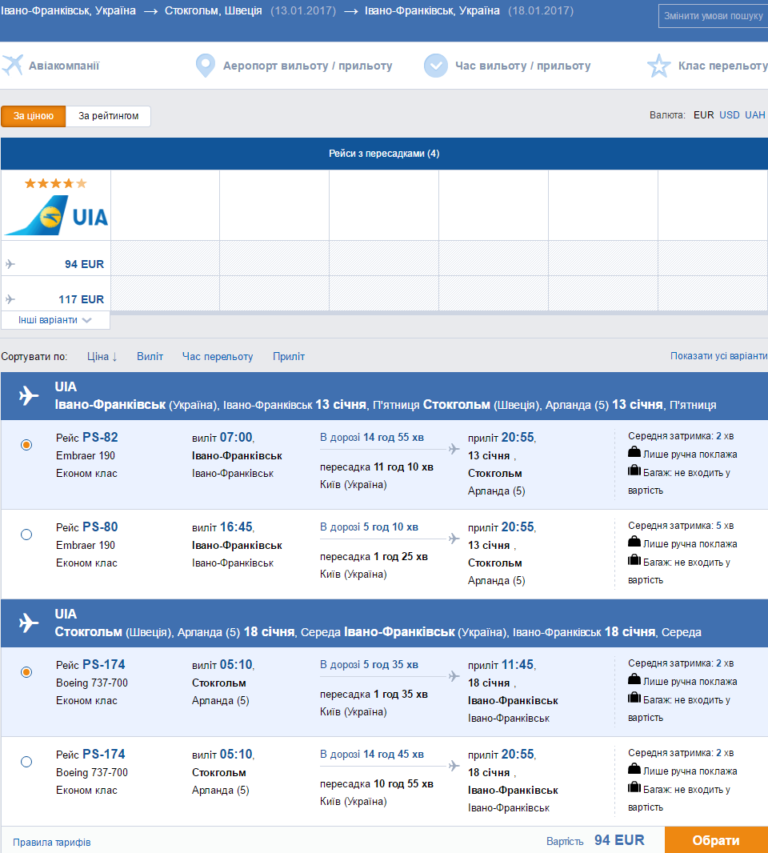Viewport: 768px width, 853px height.
Task: Select flight PS-82 radio button
Action: pos(26,445)
